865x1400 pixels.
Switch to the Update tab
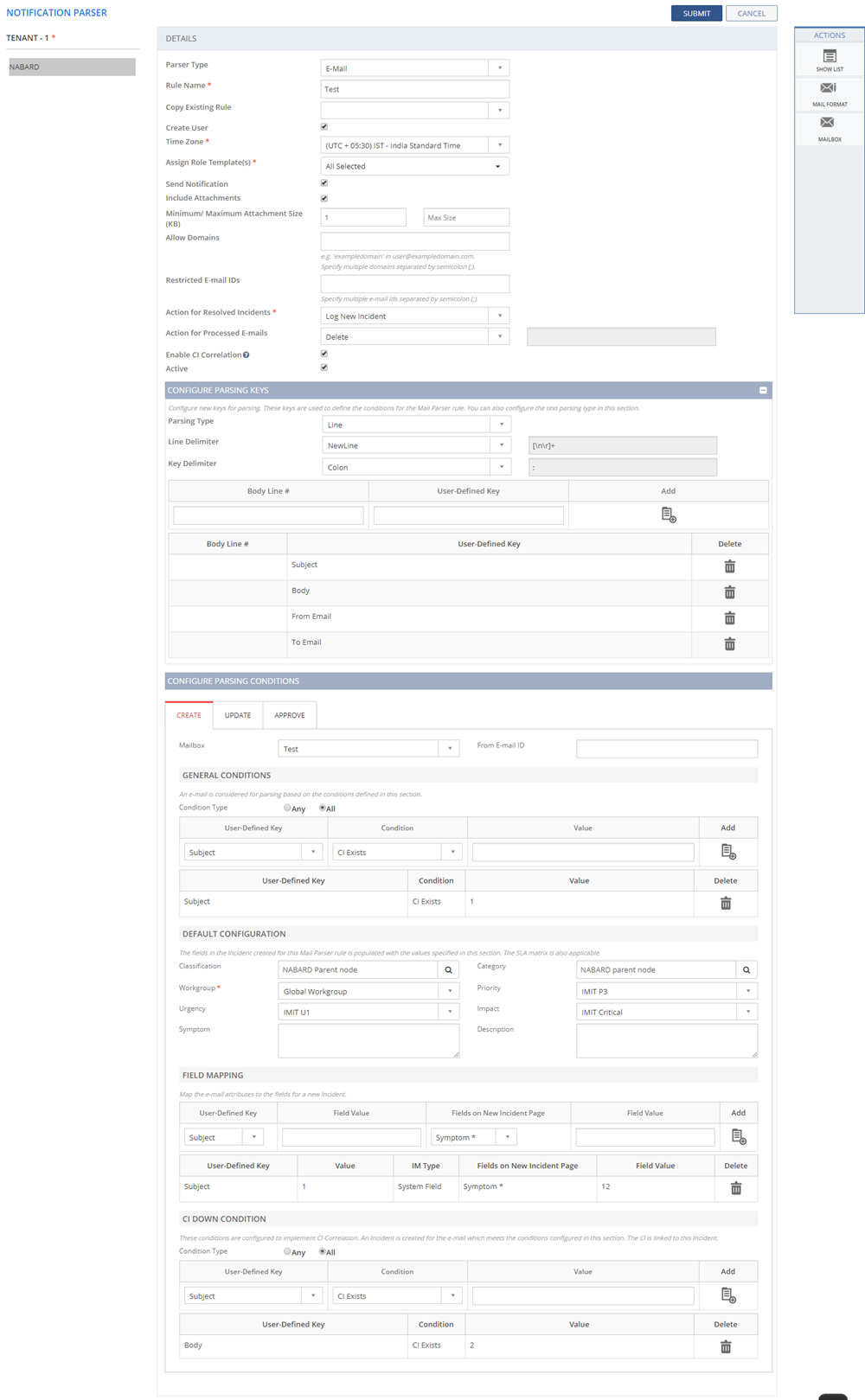click(238, 715)
